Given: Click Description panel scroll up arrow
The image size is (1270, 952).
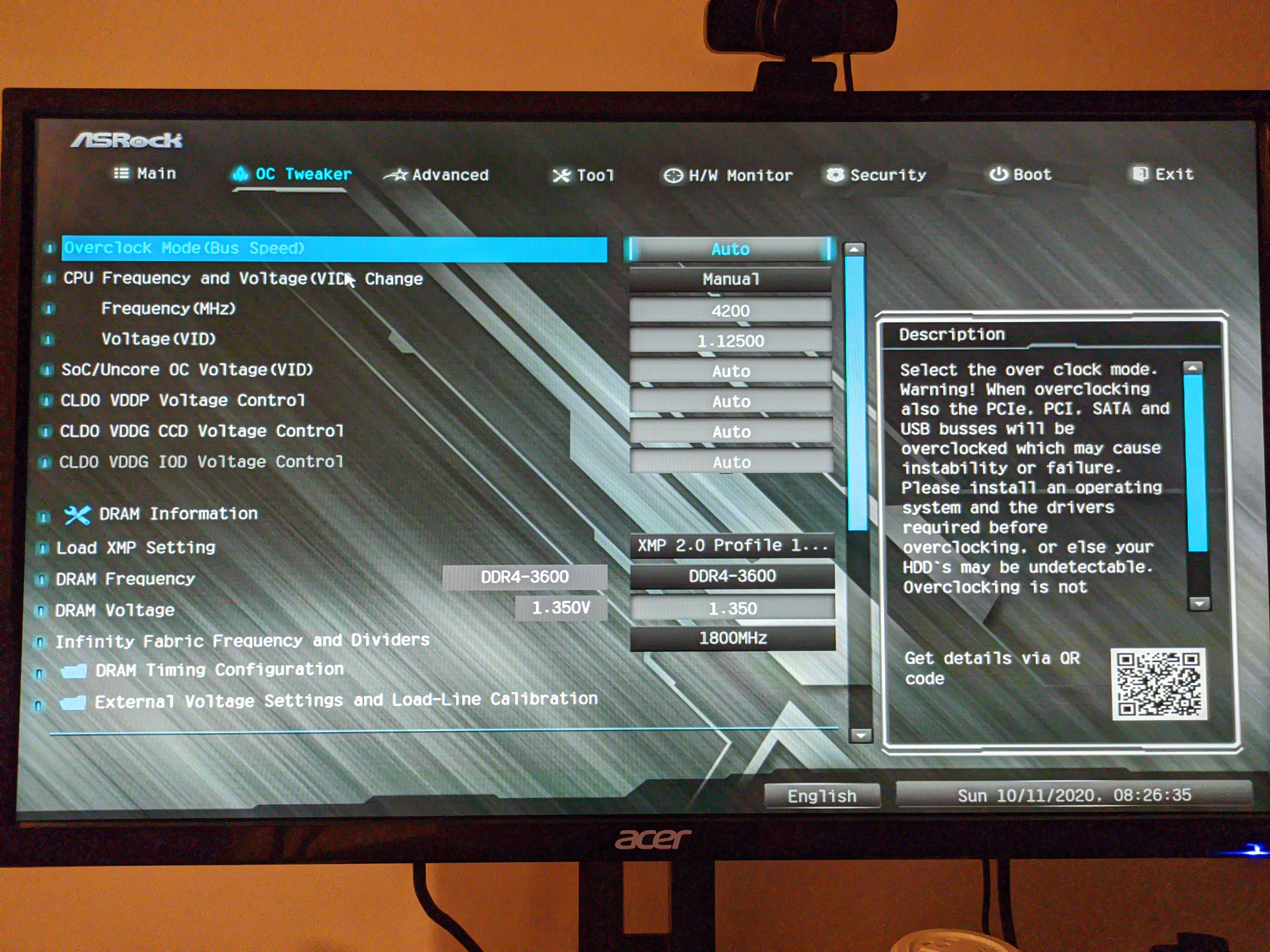Looking at the screenshot, I should click(x=1193, y=368).
